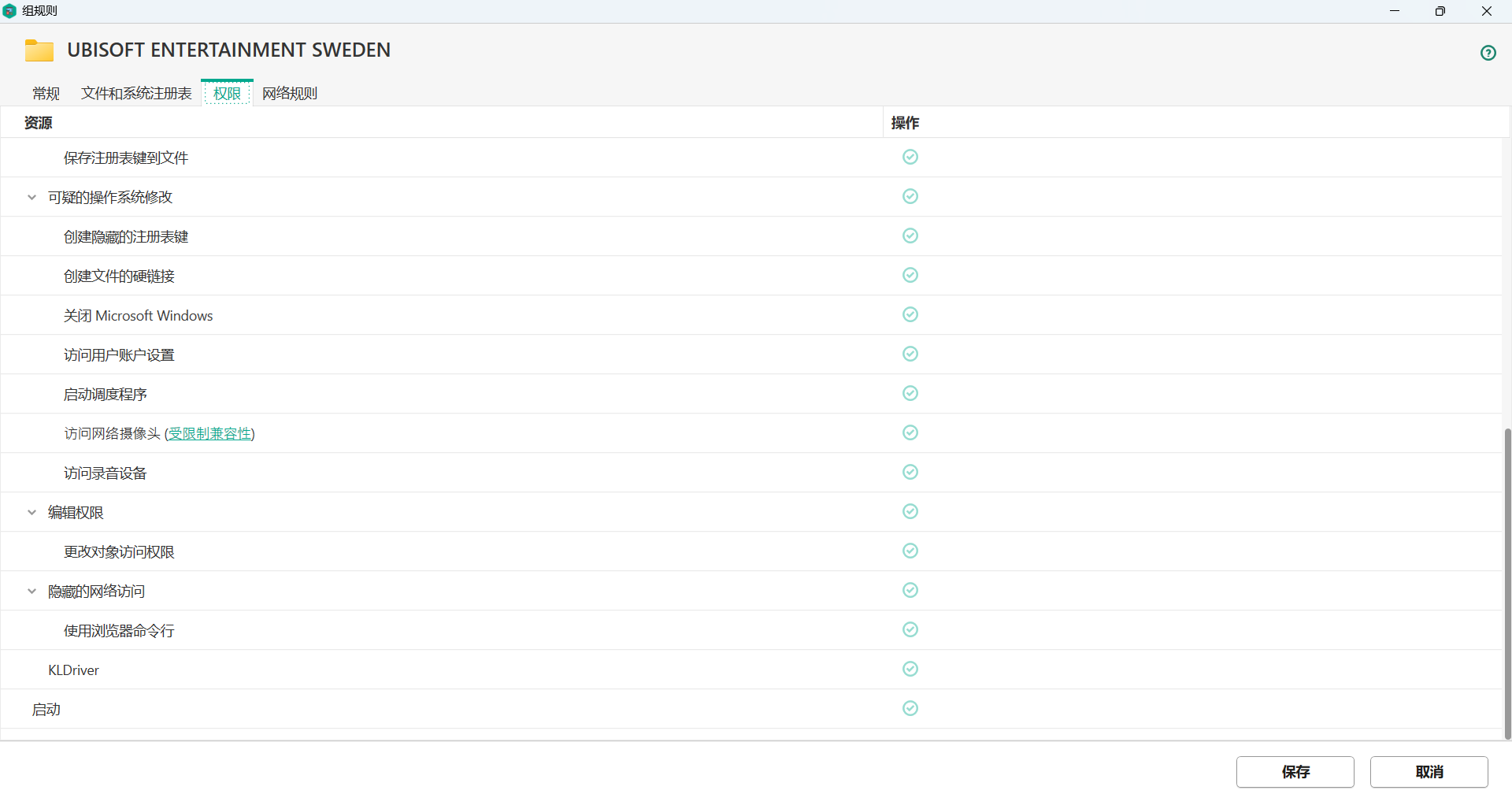Viewport: 1512px width, 794px height.
Task: Select the 访问用户账户设置 row text
Action: pos(119,355)
